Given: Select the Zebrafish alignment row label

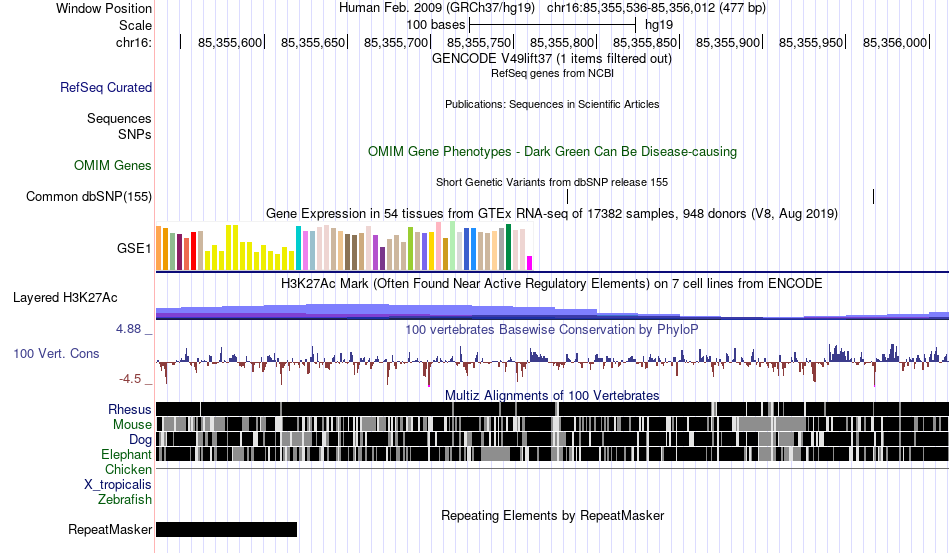Looking at the screenshot, I should pos(125,500).
